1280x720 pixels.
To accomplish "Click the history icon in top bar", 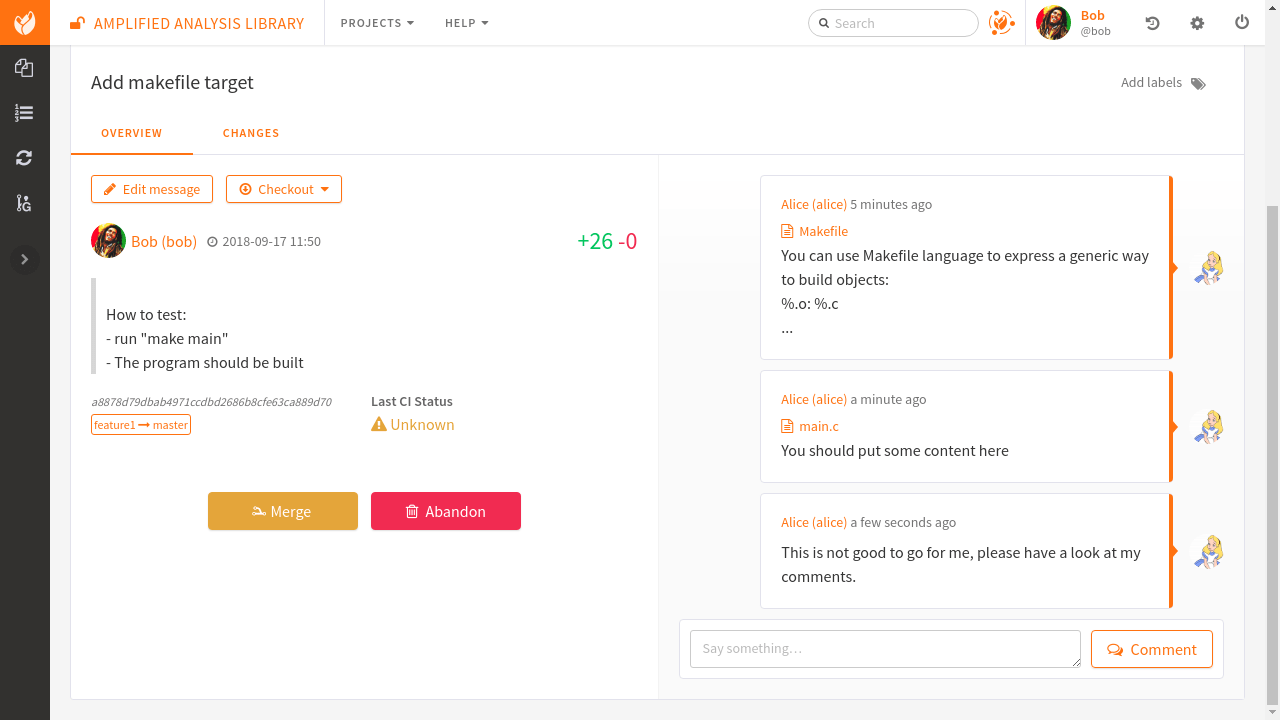I will pyautogui.click(x=1152, y=23).
